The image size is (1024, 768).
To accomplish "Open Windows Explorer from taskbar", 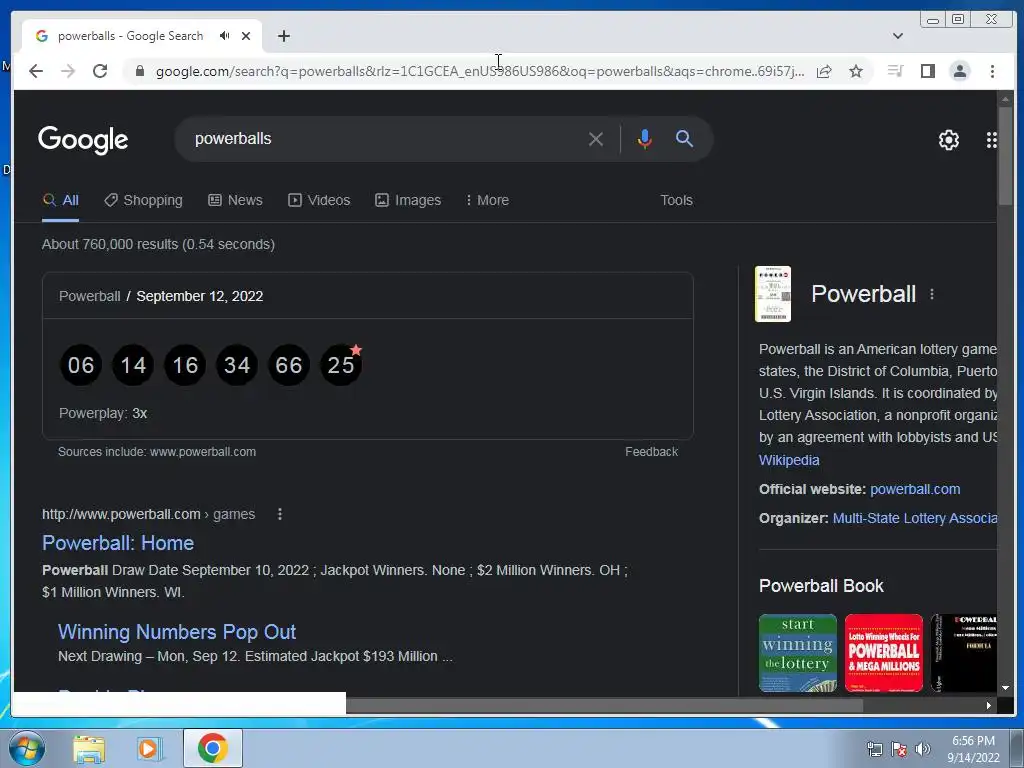I will coord(89,748).
